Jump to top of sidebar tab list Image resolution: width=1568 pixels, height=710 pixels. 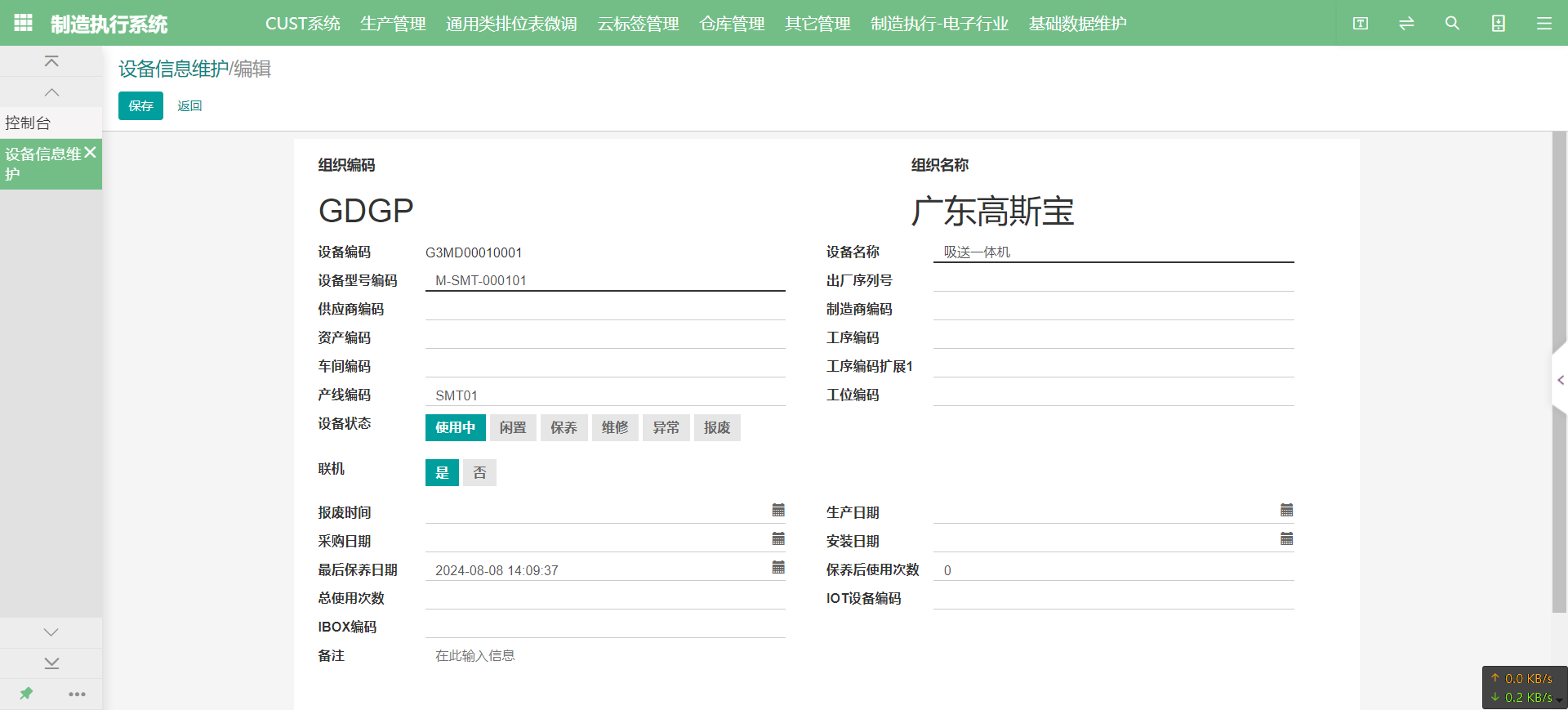tap(51, 61)
